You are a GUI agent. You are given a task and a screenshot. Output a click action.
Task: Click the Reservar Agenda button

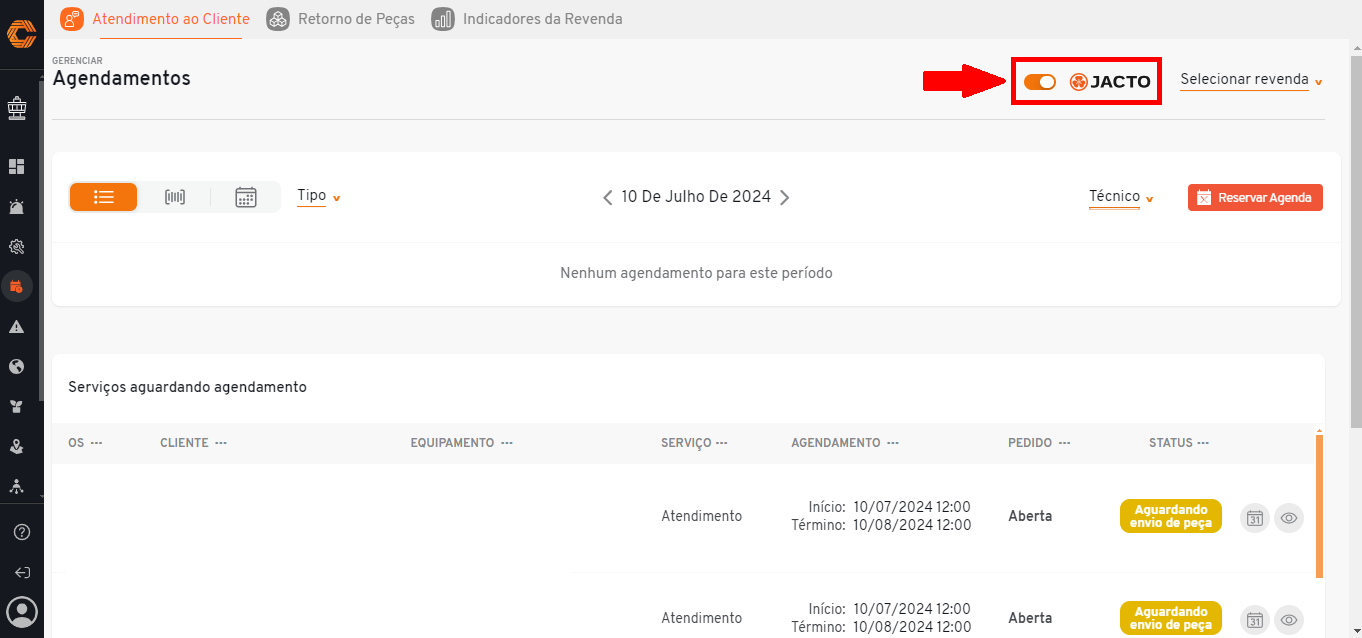point(1255,197)
